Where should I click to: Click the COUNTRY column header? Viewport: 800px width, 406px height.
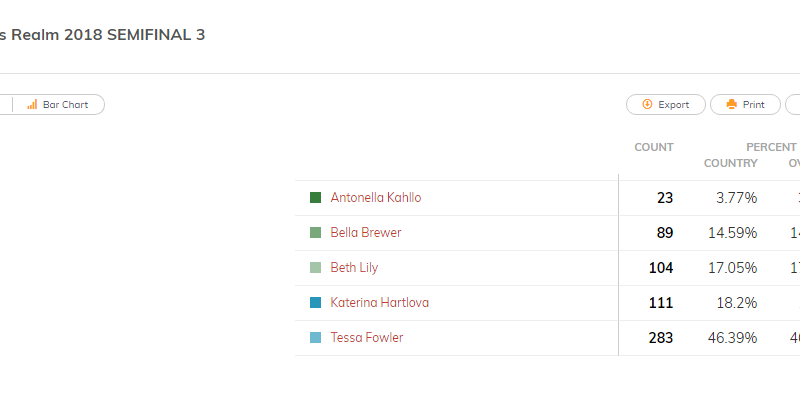click(731, 163)
